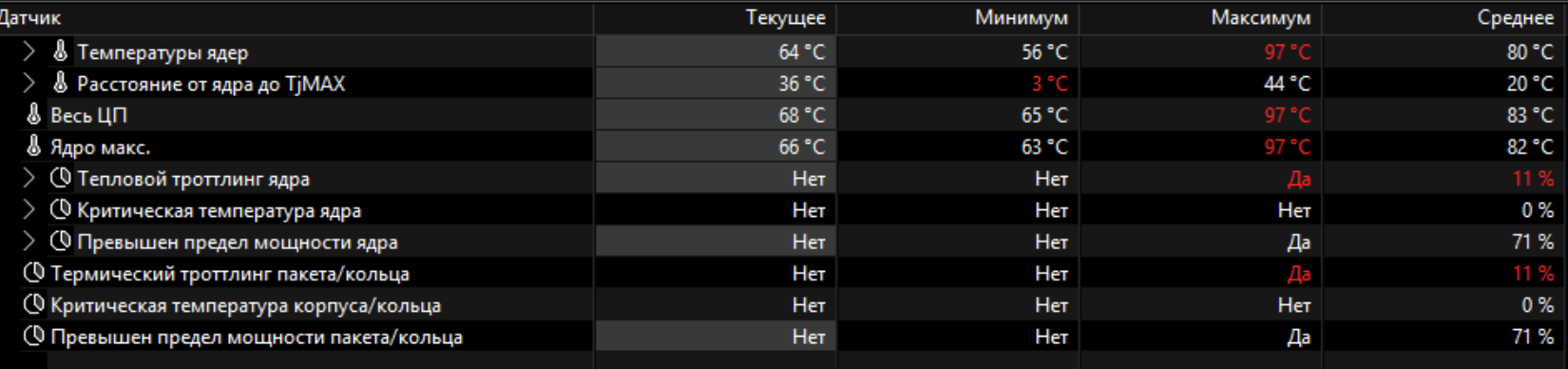Expand Расстояние от ядра до TjMAX row
This screenshot has height=369, width=1568.
click(x=29, y=84)
